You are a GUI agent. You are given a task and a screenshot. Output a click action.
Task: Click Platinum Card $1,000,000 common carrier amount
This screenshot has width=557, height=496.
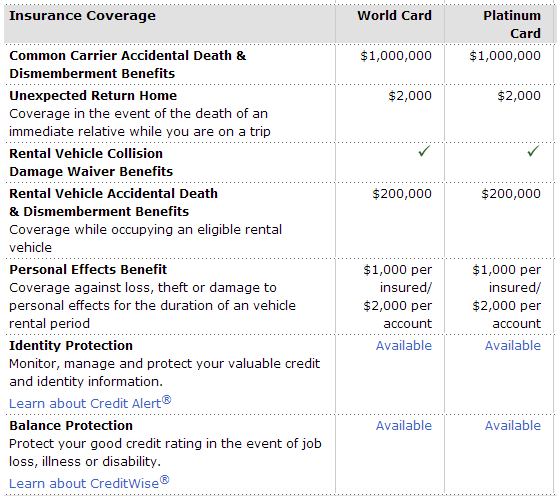(505, 56)
